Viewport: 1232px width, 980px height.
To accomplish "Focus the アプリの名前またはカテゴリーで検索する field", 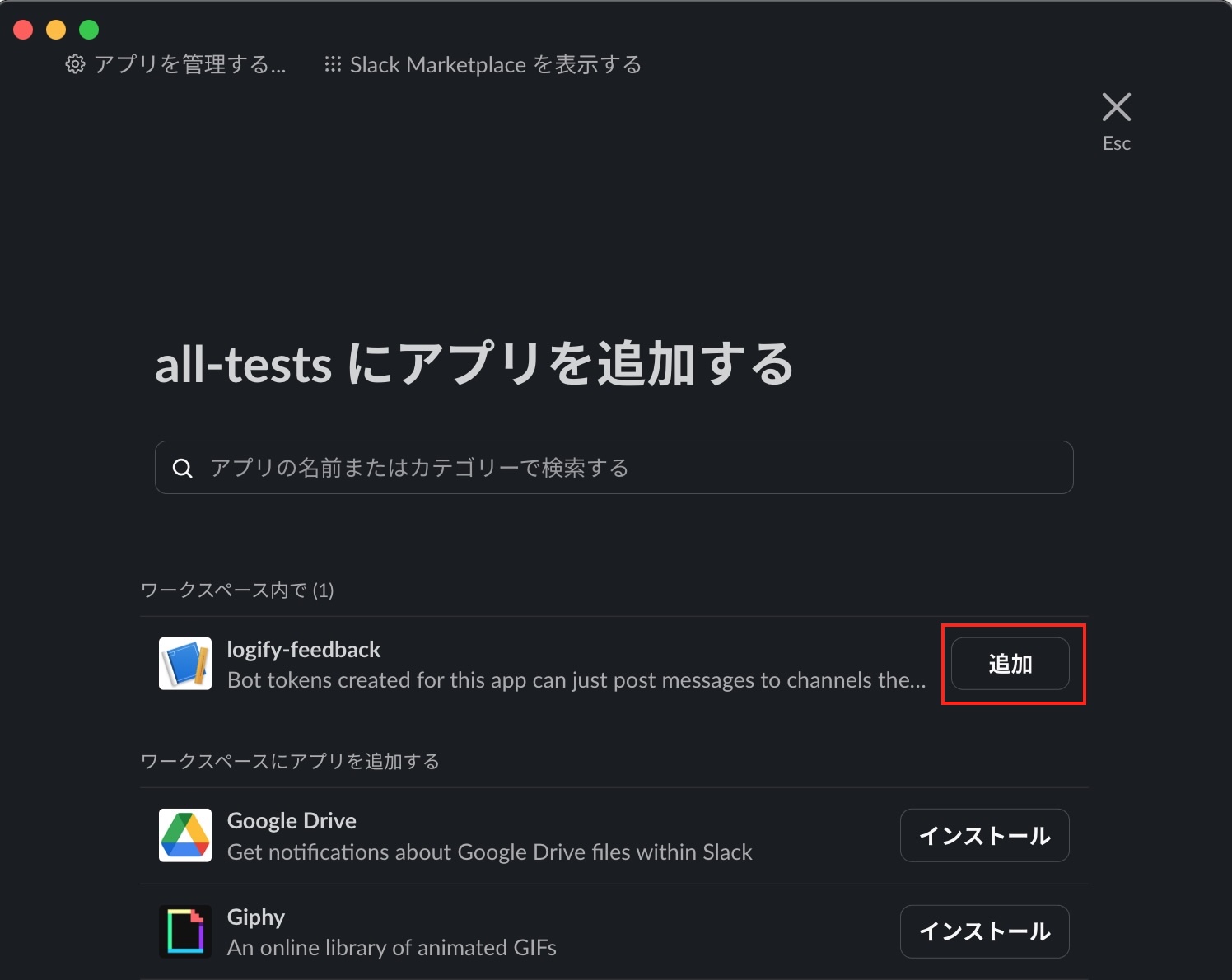I will (614, 468).
